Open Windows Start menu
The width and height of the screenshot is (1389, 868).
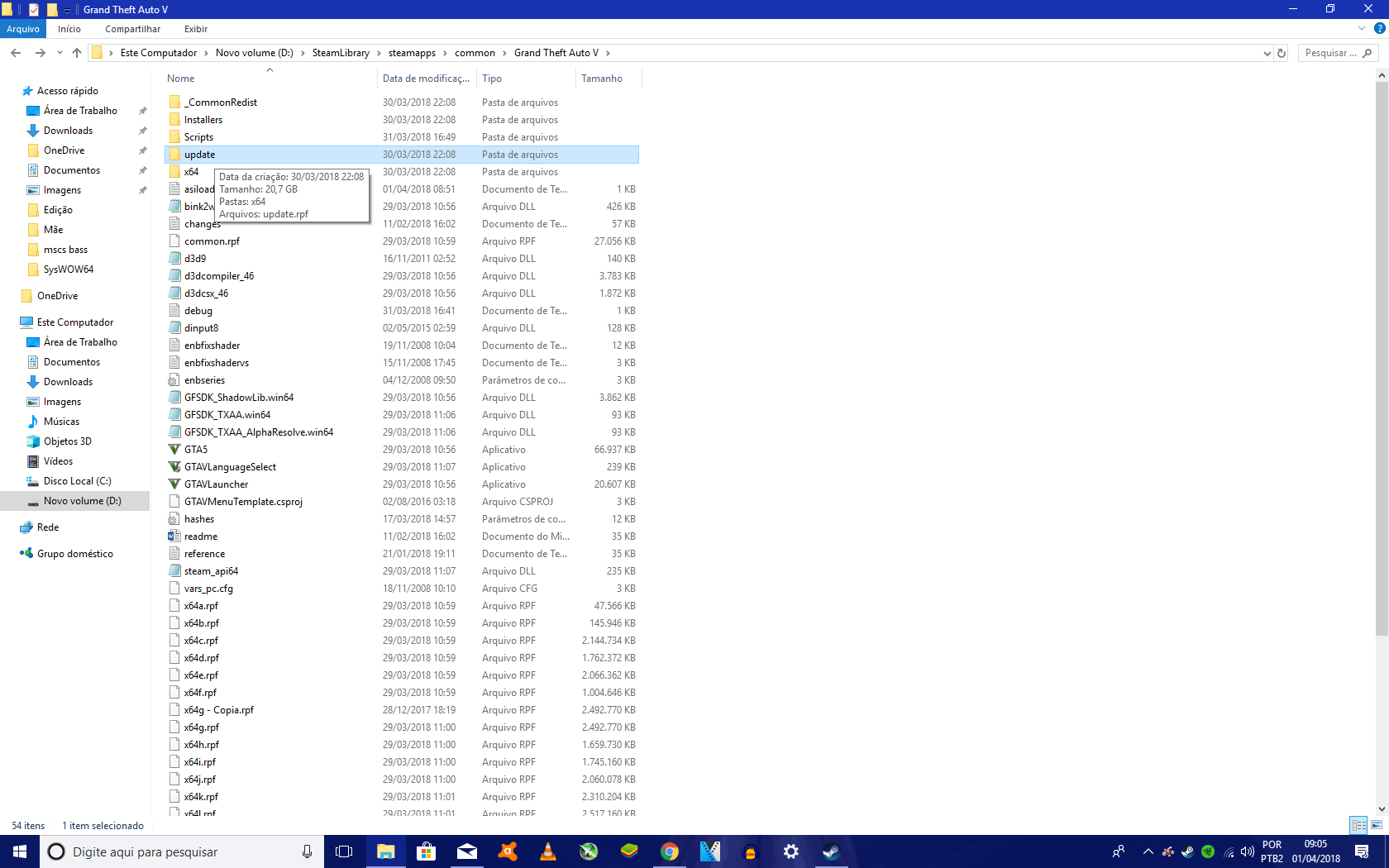pos(20,851)
